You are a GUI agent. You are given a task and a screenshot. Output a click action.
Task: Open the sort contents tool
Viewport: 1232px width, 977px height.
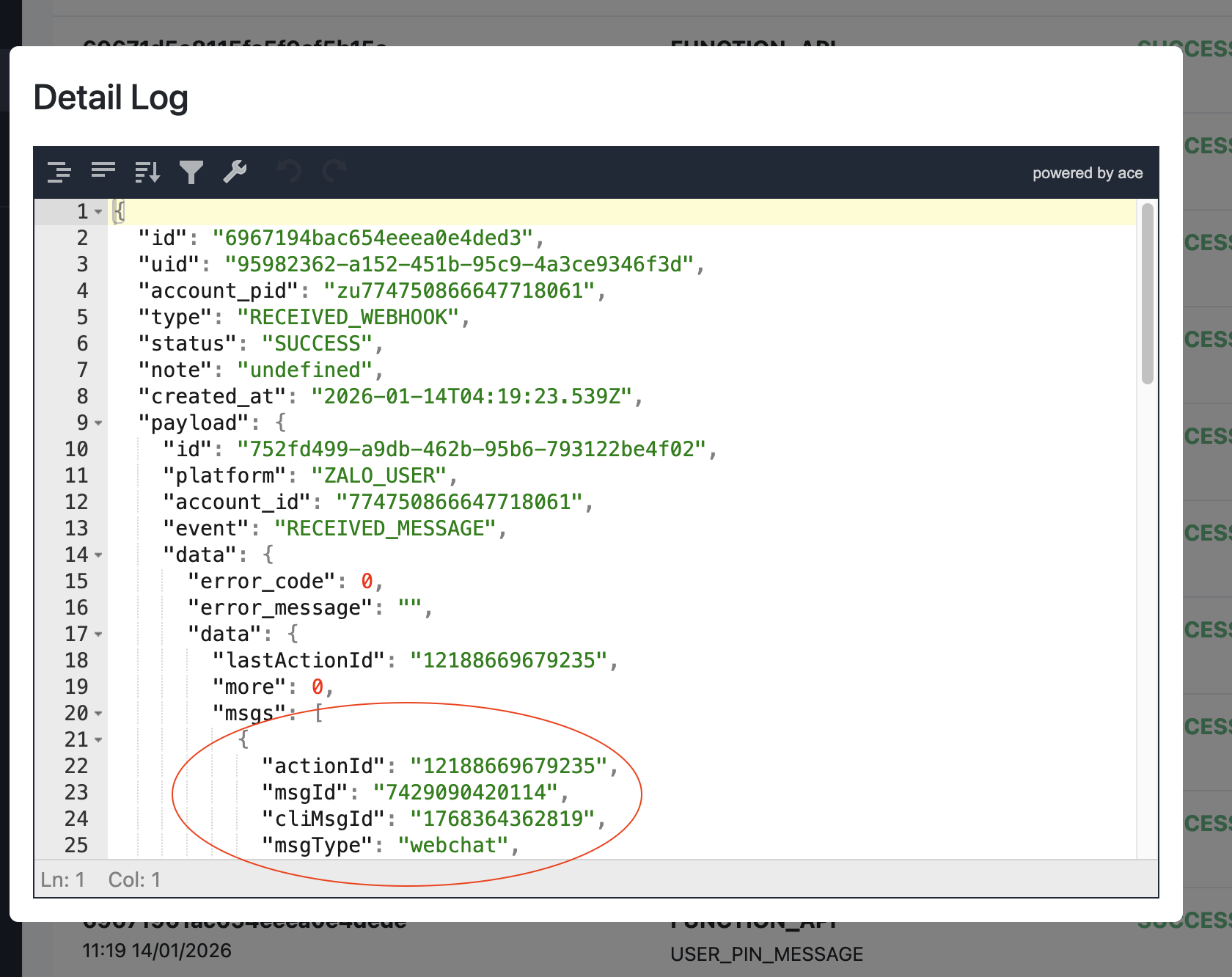(147, 172)
